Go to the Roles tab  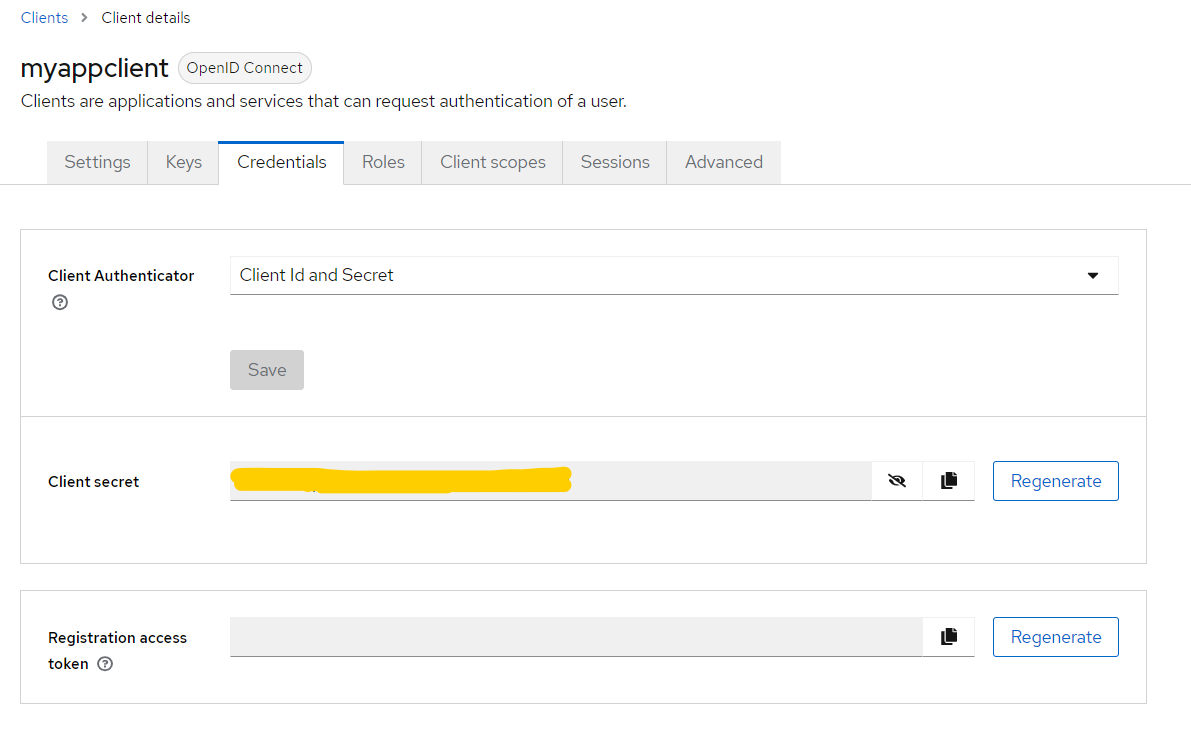383,162
